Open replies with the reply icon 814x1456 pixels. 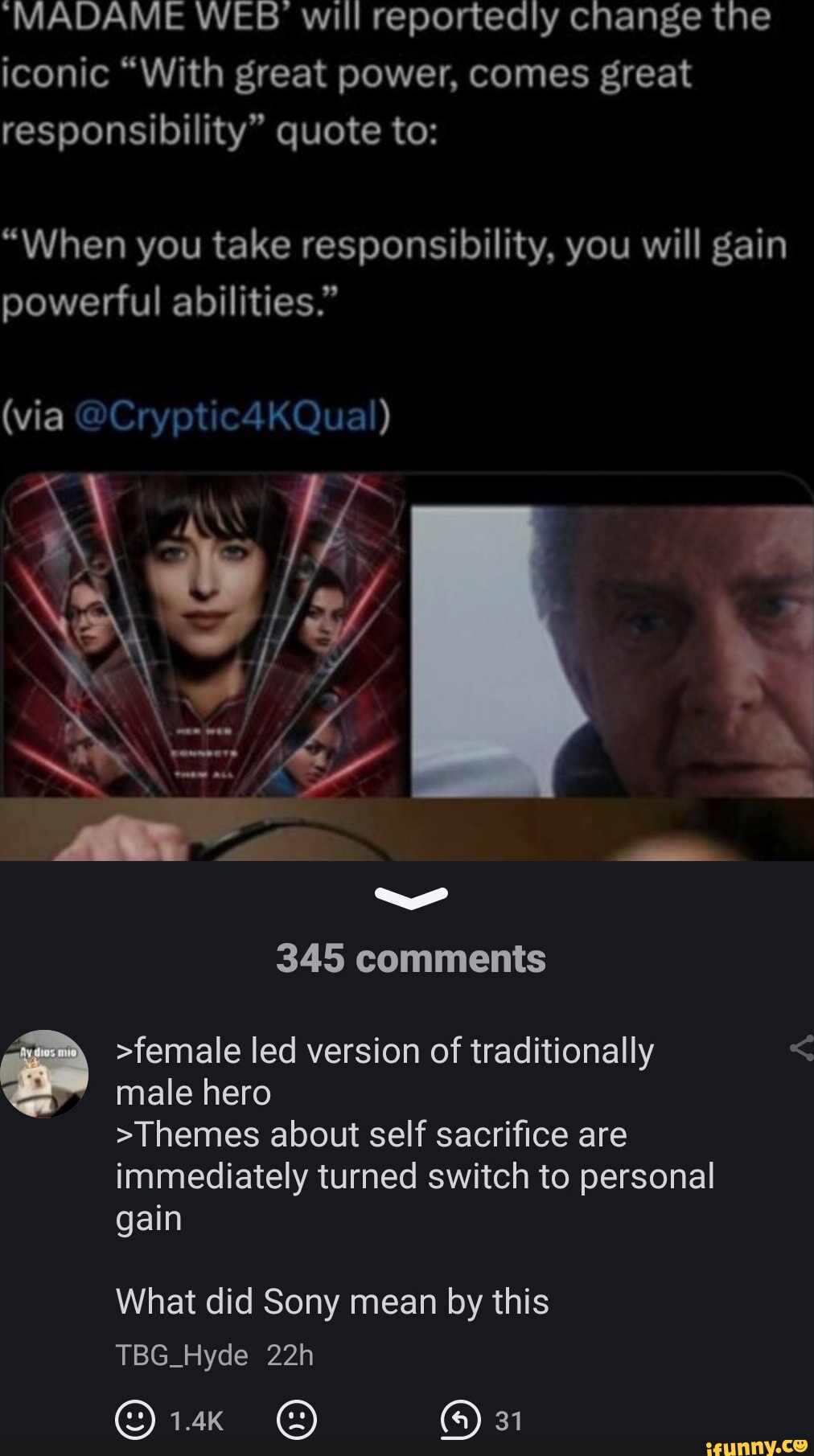[x=461, y=1420]
